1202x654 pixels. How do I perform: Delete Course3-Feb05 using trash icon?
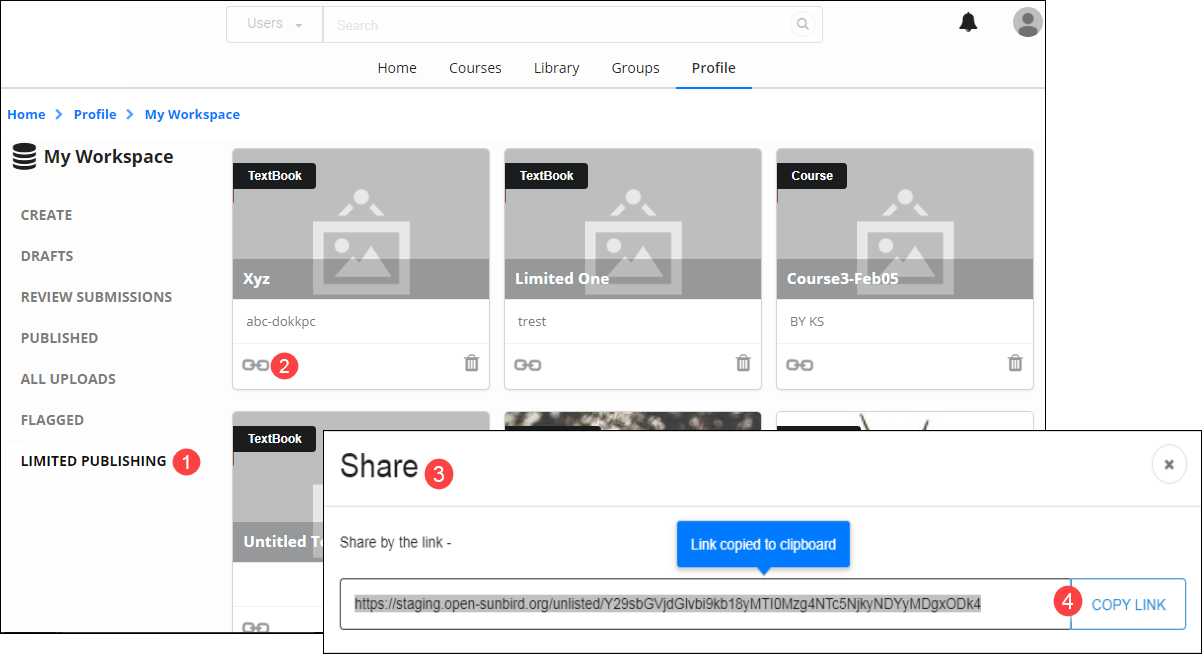[x=1015, y=363]
